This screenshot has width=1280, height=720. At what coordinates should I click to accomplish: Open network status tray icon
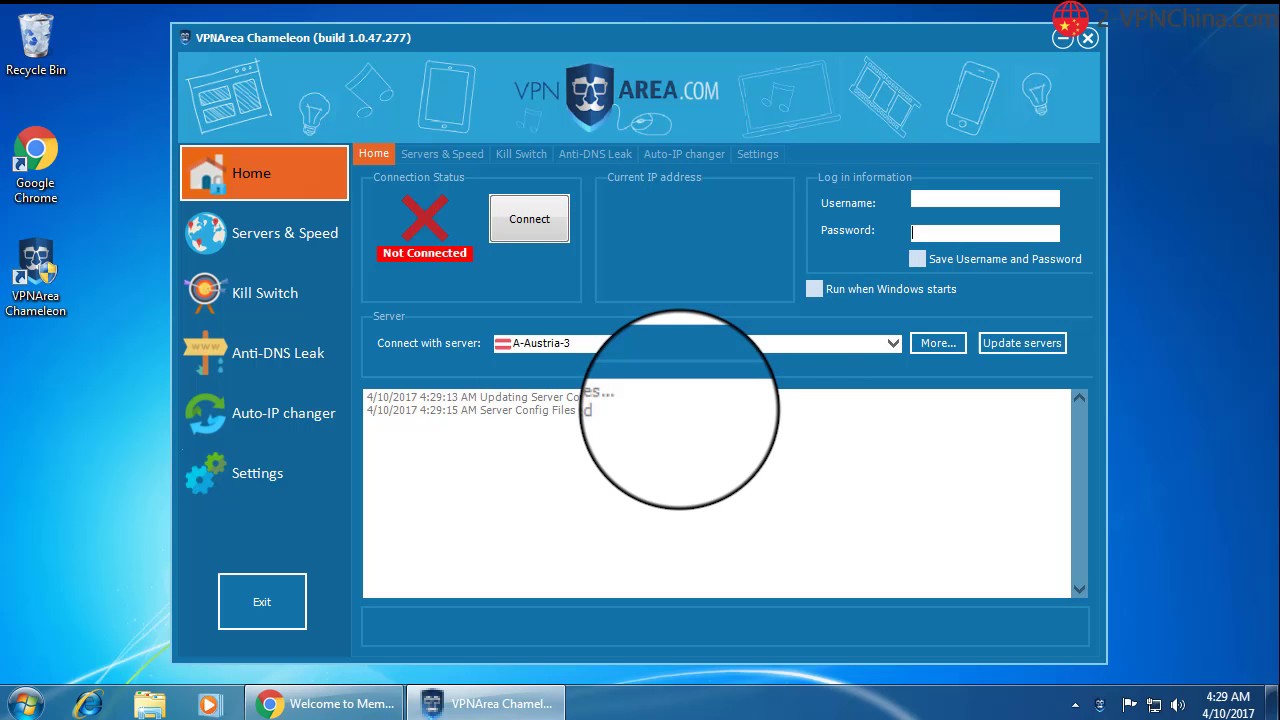coord(1154,705)
